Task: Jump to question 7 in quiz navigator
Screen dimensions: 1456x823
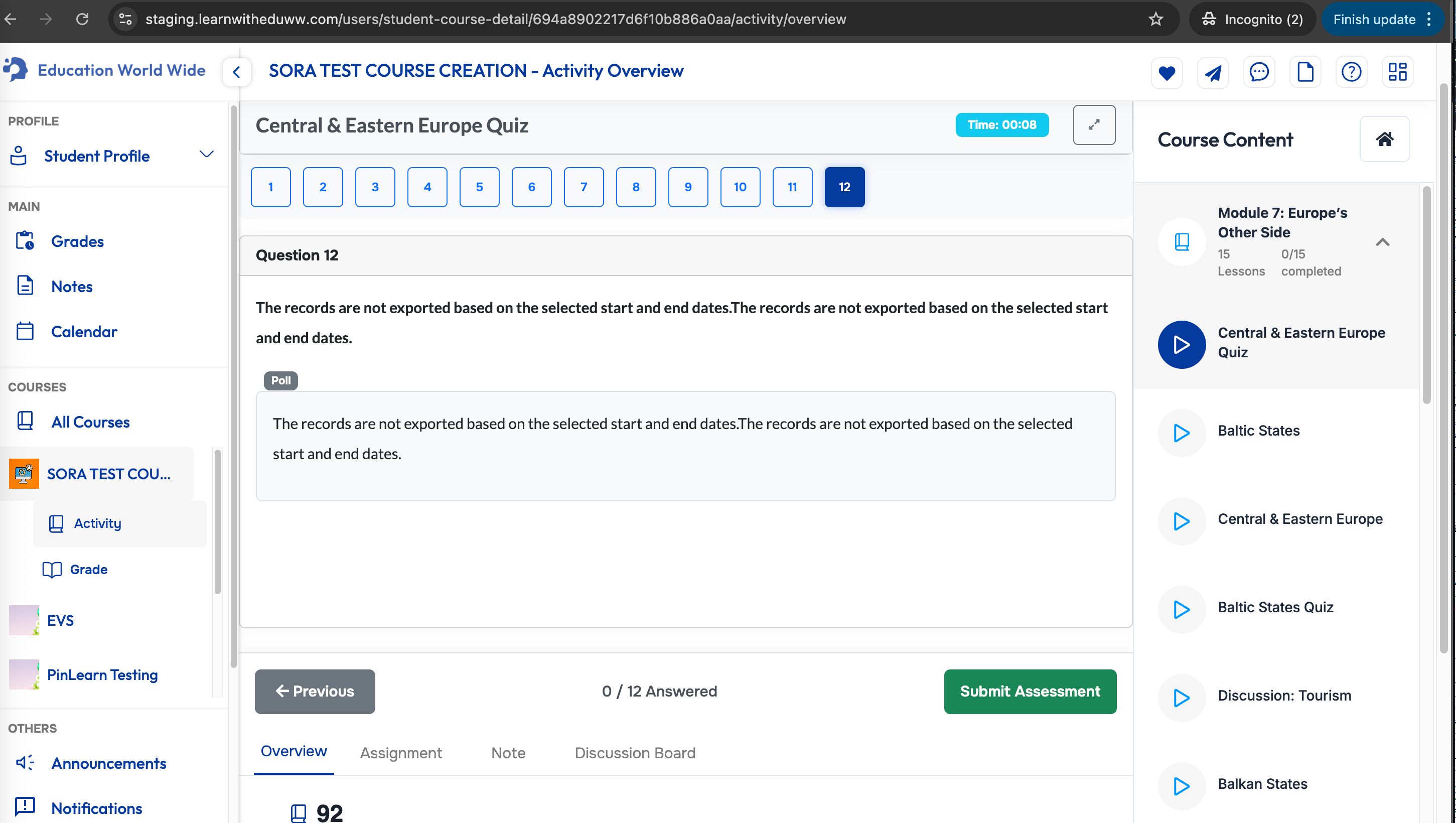Action: coord(584,187)
